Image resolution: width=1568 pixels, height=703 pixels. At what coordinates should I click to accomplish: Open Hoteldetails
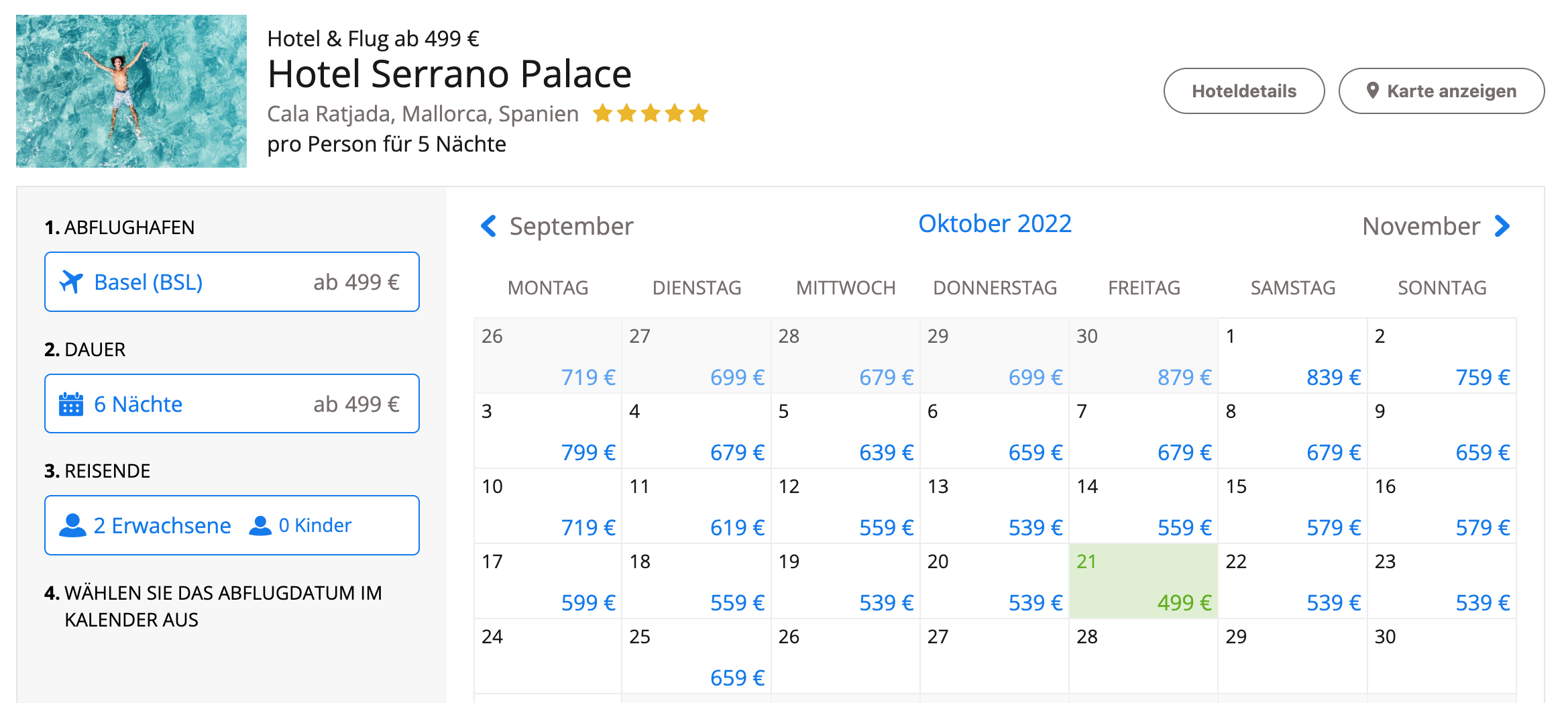click(x=1243, y=91)
